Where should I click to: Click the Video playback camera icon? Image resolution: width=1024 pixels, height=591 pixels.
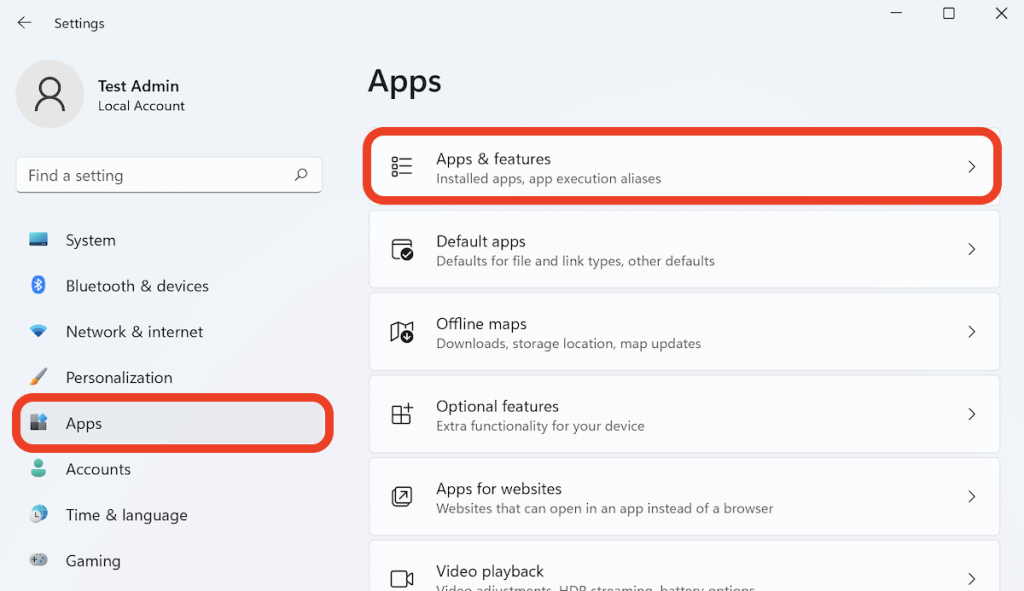click(x=402, y=579)
